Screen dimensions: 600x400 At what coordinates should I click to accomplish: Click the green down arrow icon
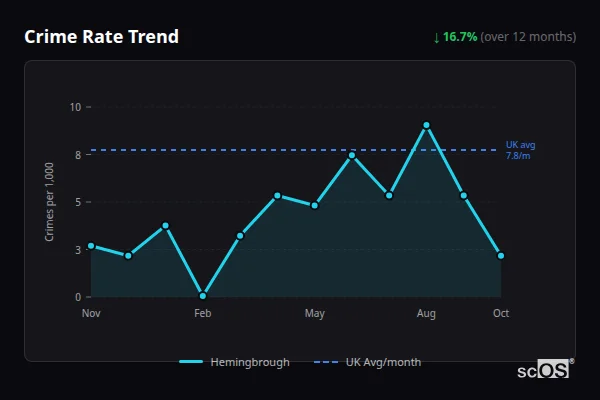pyautogui.click(x=436, y=38)
